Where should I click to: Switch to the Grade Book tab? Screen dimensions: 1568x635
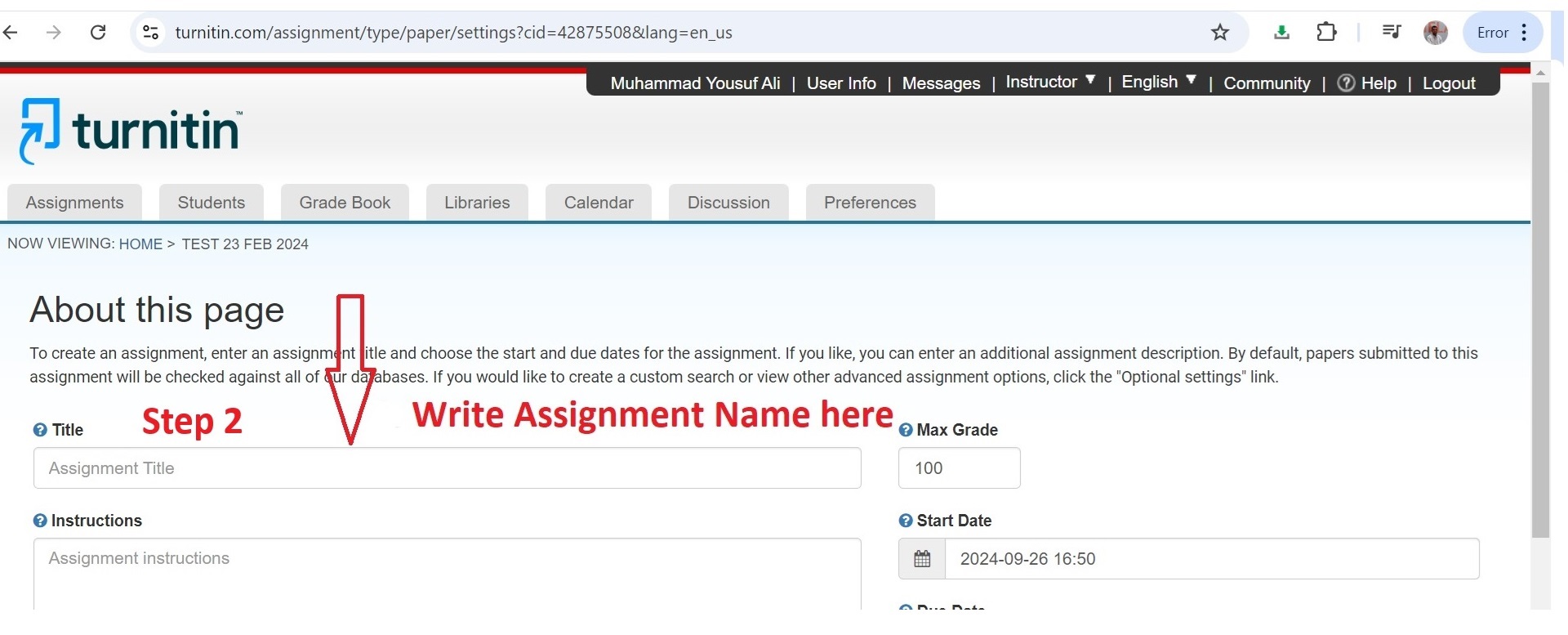click(x=345, y=203)
